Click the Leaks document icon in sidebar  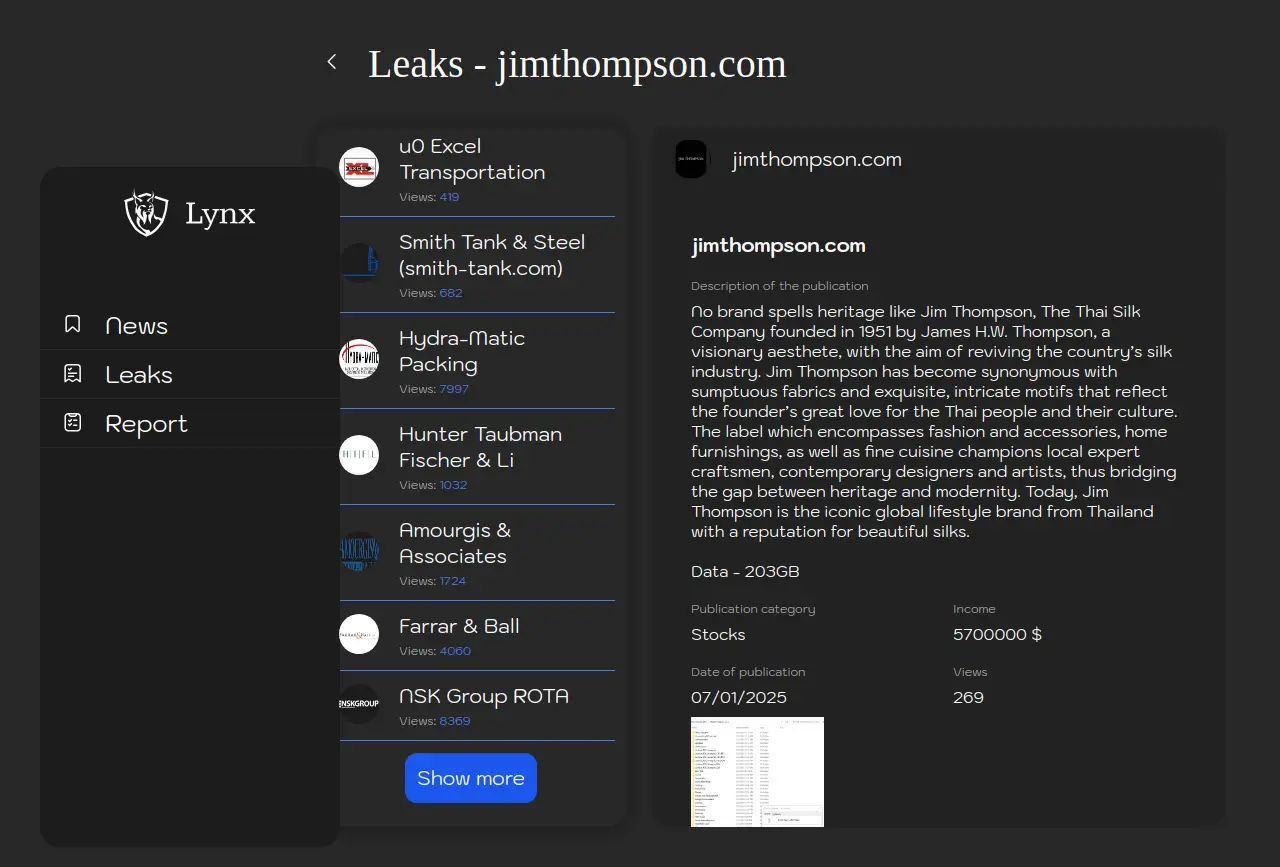pyautogui.click(x=72, y=374)
